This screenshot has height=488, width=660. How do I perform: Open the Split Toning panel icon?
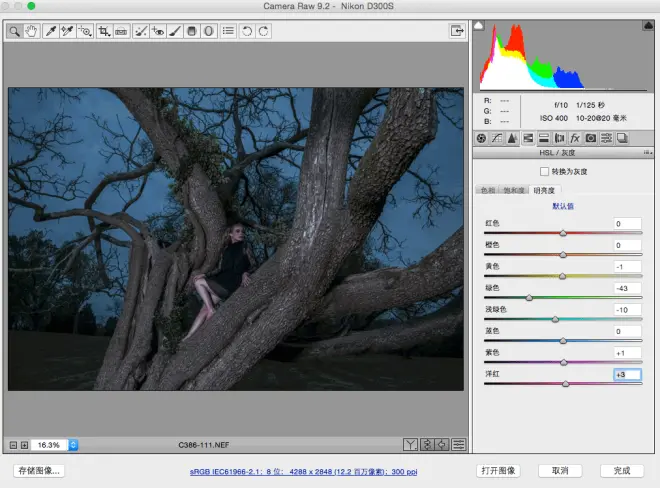click(x=543, y=138)
